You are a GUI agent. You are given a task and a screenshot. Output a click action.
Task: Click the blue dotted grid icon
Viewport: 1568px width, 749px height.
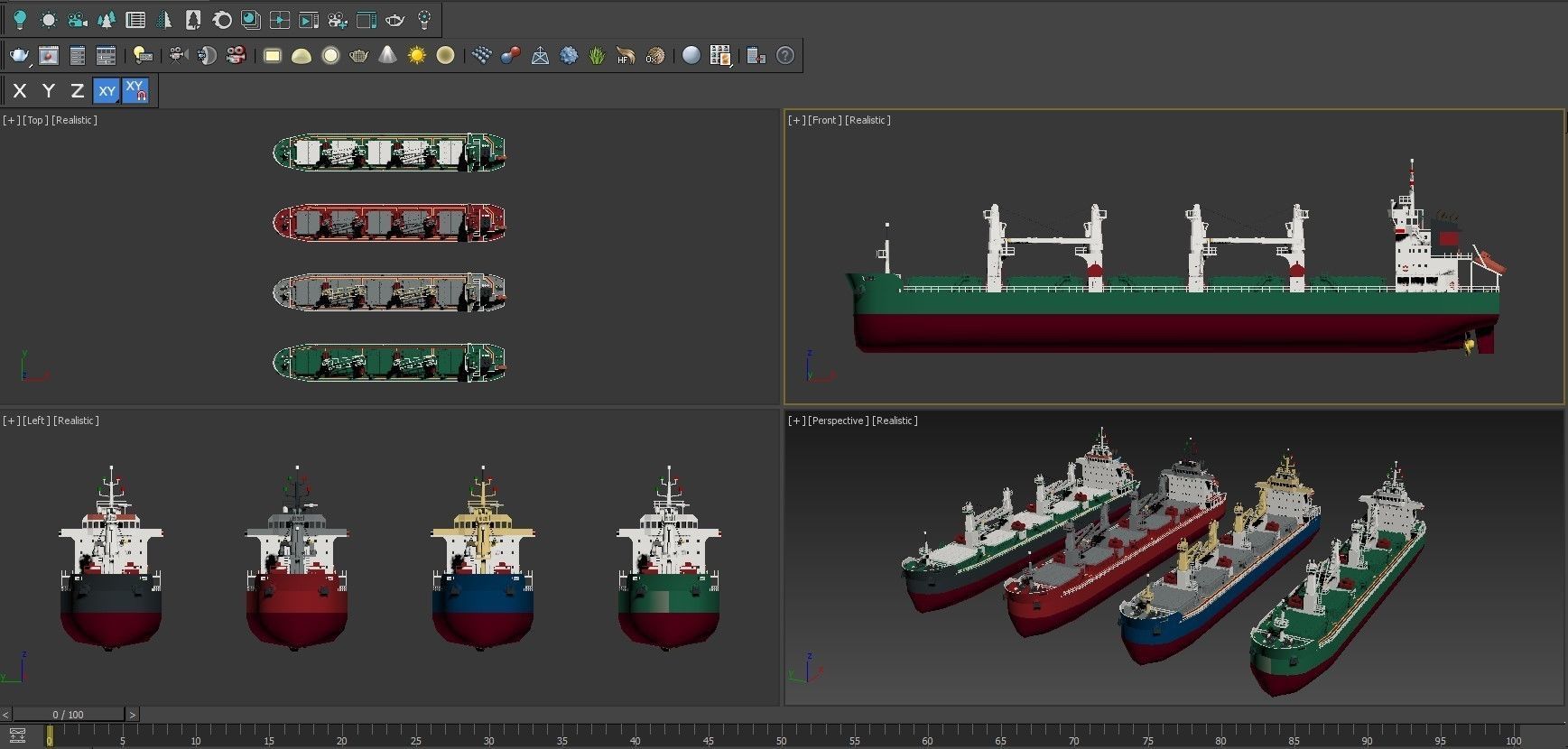481,56
